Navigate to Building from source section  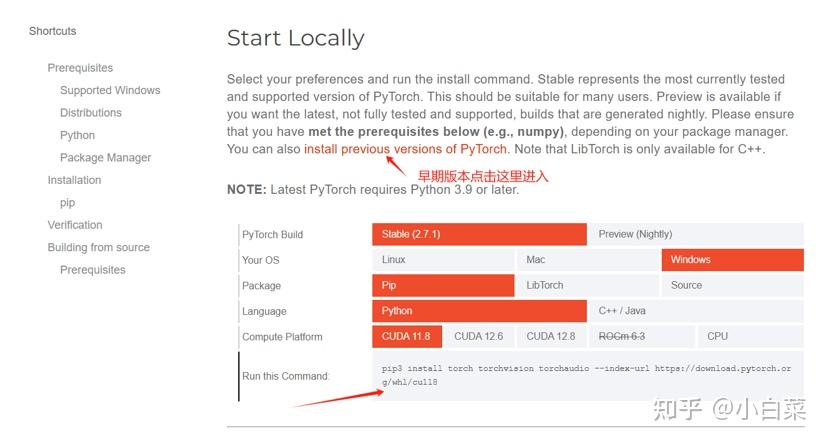click(98, 248)
